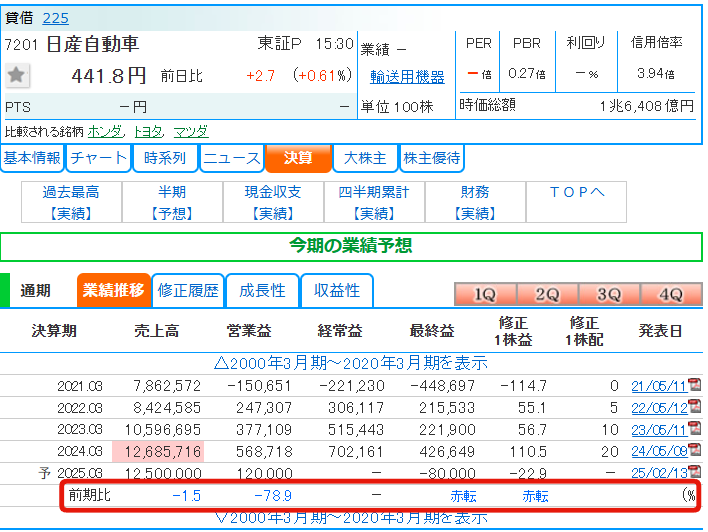Compare with トヨタ stock link
708x532 pixels.
148,131
